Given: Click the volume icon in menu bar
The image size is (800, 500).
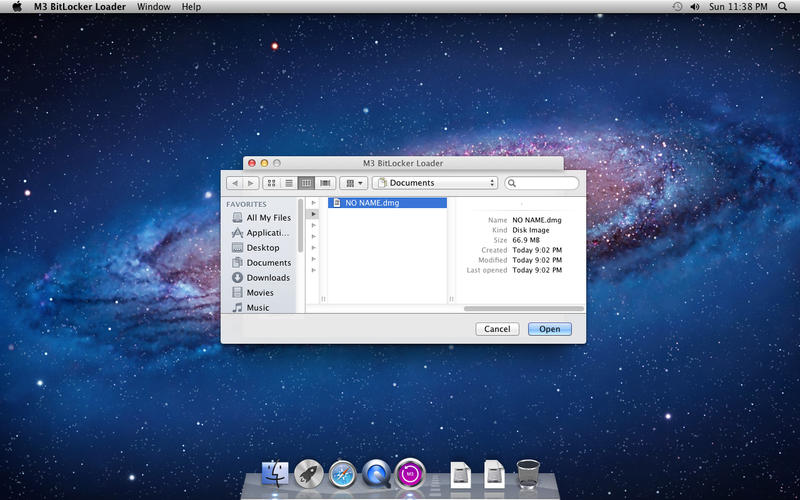Looking at the screenshot, I should (x=694, y=7).
